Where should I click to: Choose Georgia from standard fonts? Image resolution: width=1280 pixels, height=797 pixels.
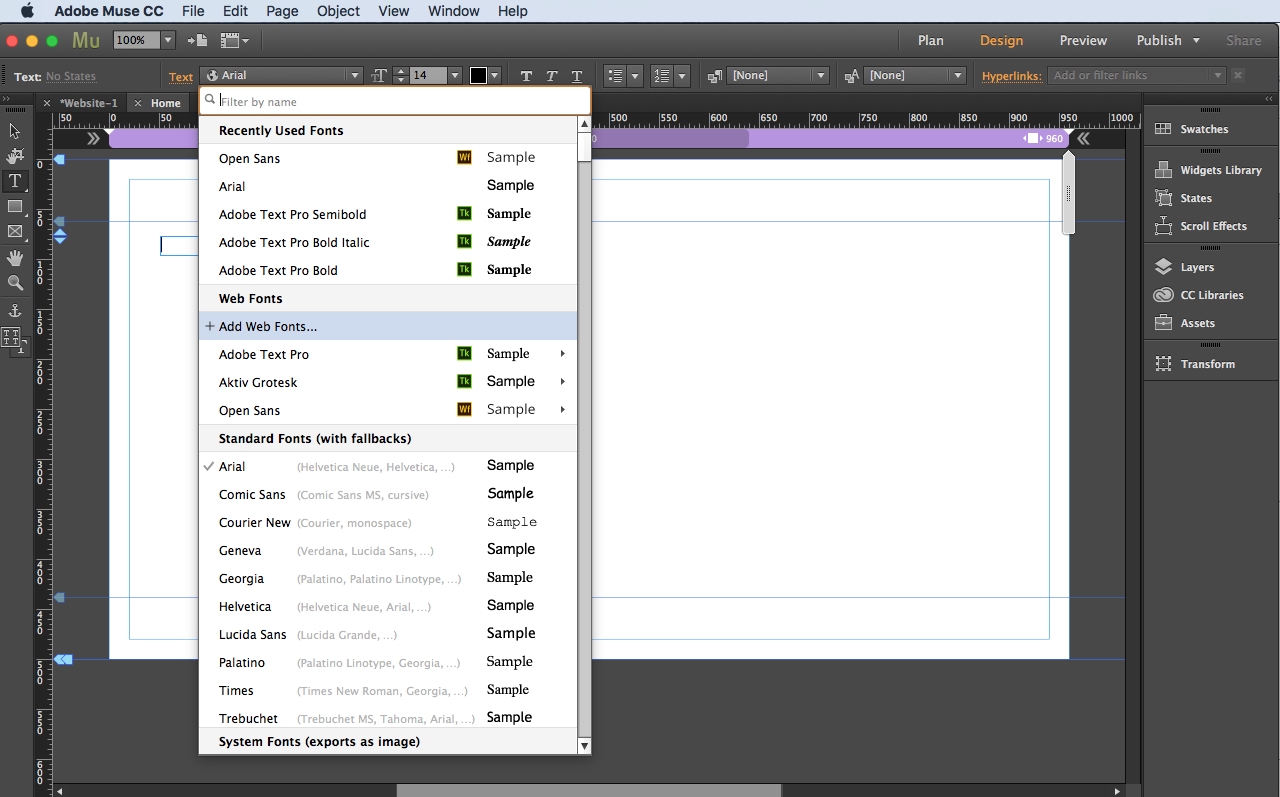point(388,578)
